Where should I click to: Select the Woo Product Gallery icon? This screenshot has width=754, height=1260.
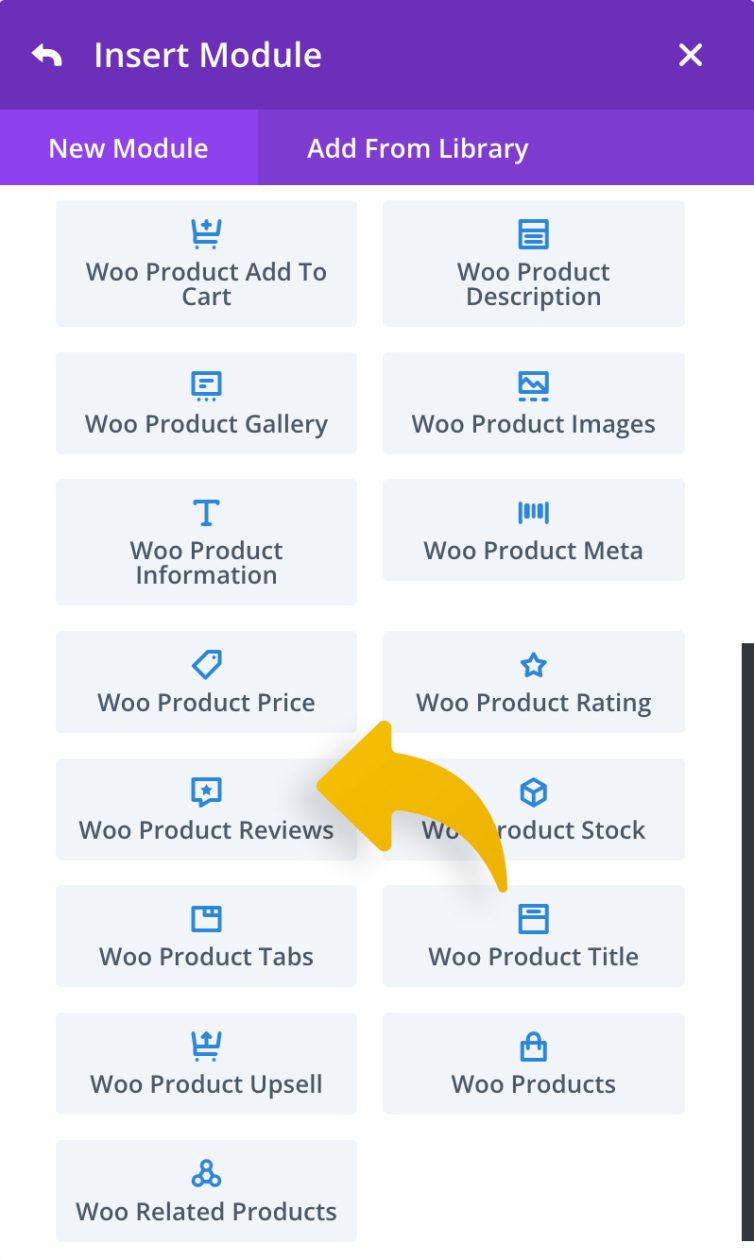coord(206,386)
